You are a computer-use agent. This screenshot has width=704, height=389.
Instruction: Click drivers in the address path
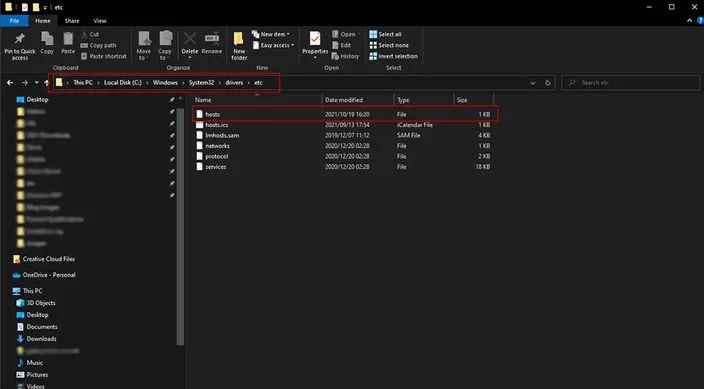tap(234, 83)
